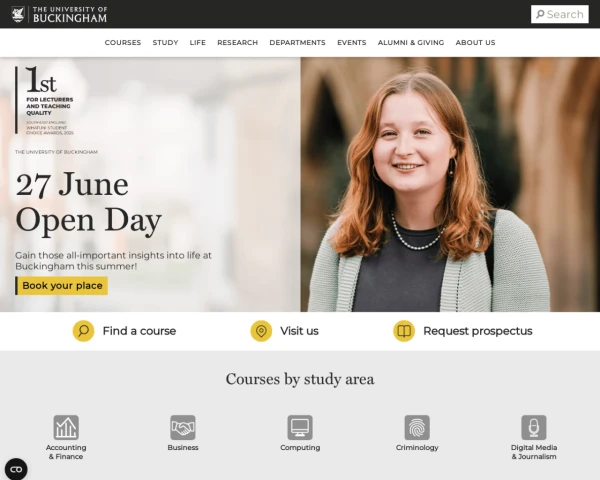Screen dimensions: 600x480
Task: Click the 1st for lecturers award badge
Action: coord(45,100)
